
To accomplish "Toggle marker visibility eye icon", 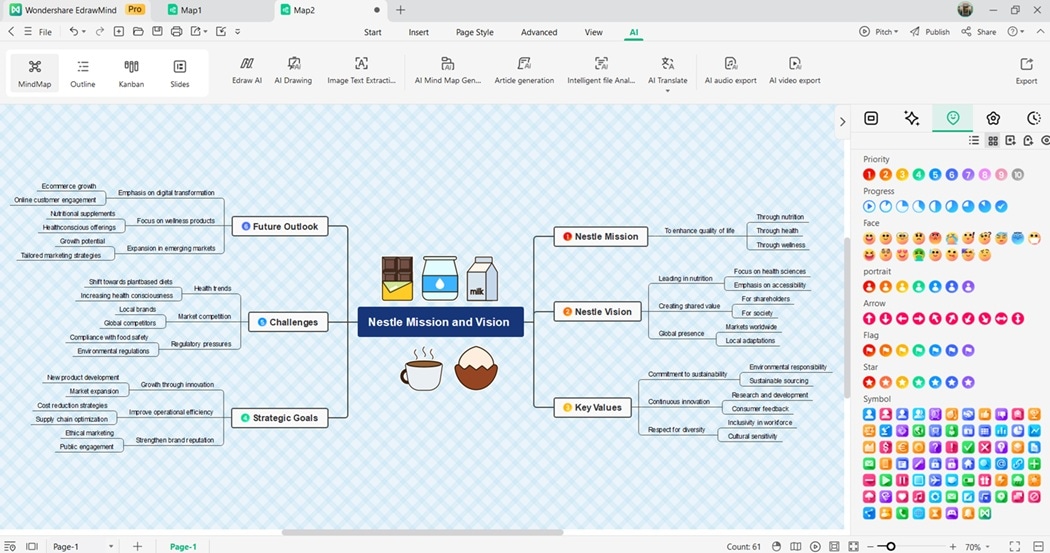I will tap(1046, 140).
